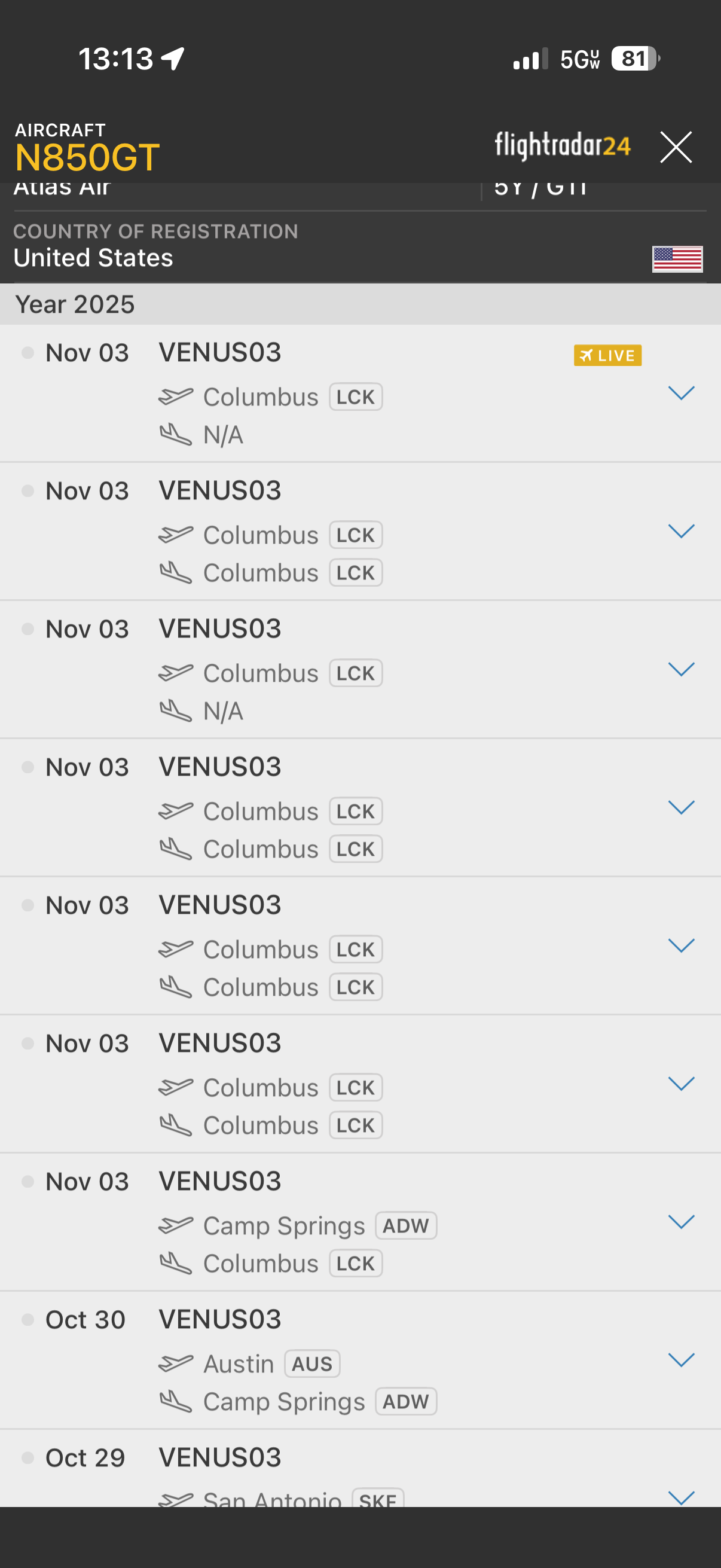Close the N850GT aircraft panel
The height and width of the screenshot is (1568, 721).
pos(676,147)
